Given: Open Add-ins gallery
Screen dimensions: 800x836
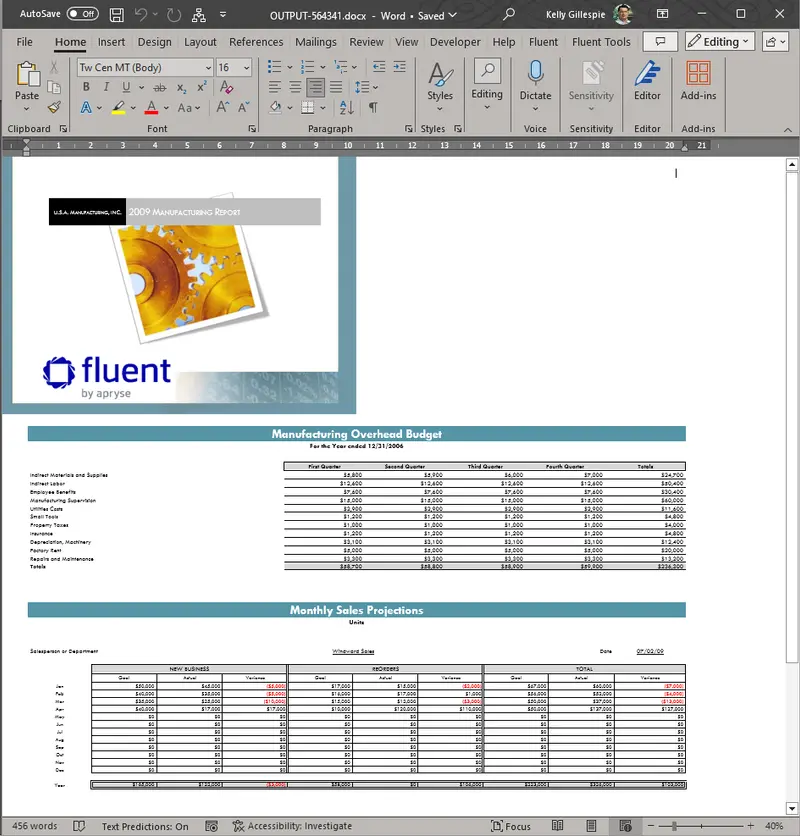Looking at the screenshot, I should coord(698,81).
